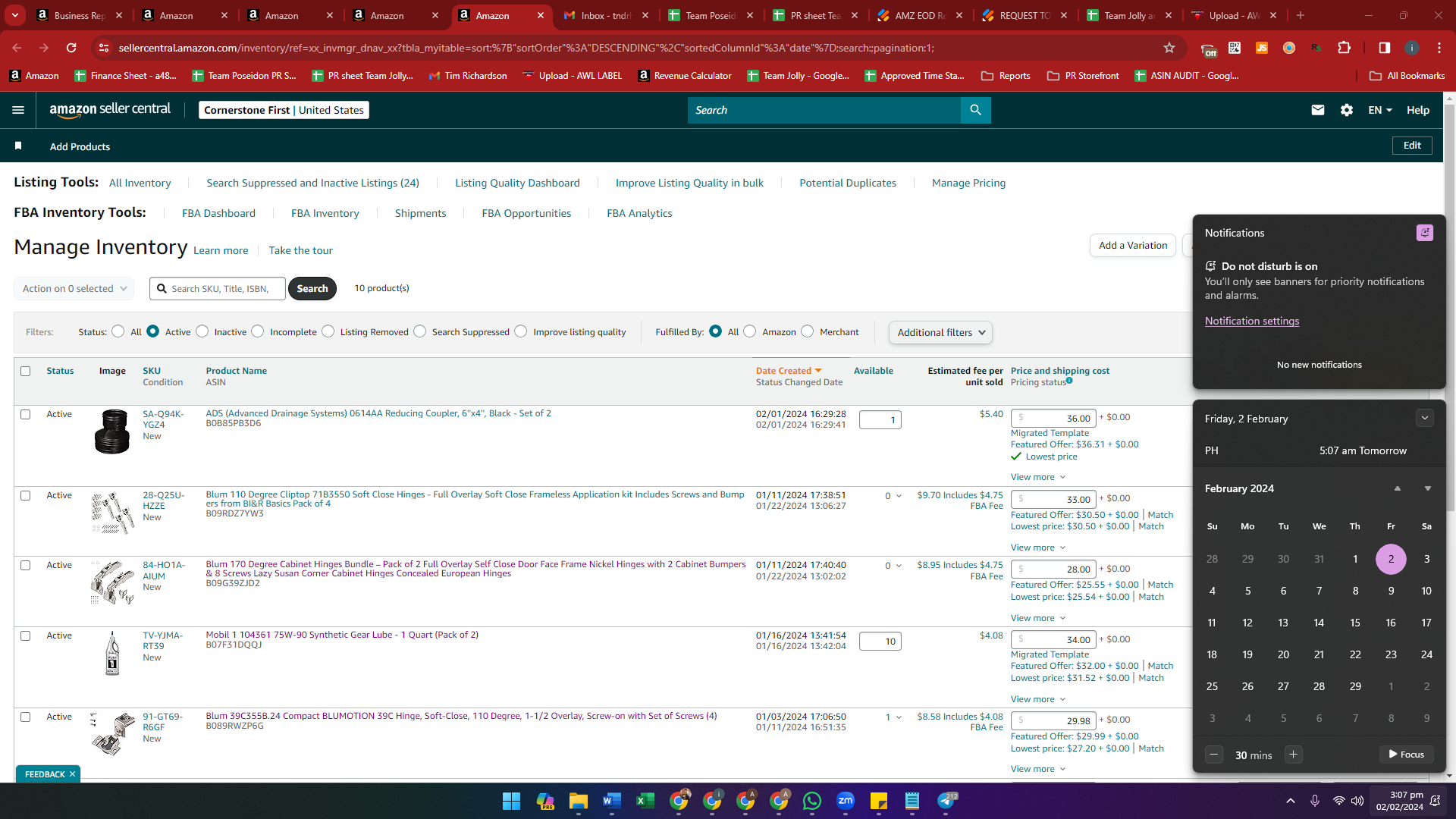Click the Add Products bookmark icon
Image resolution: width=1456 pixels, height=819 pixels.
18,146
